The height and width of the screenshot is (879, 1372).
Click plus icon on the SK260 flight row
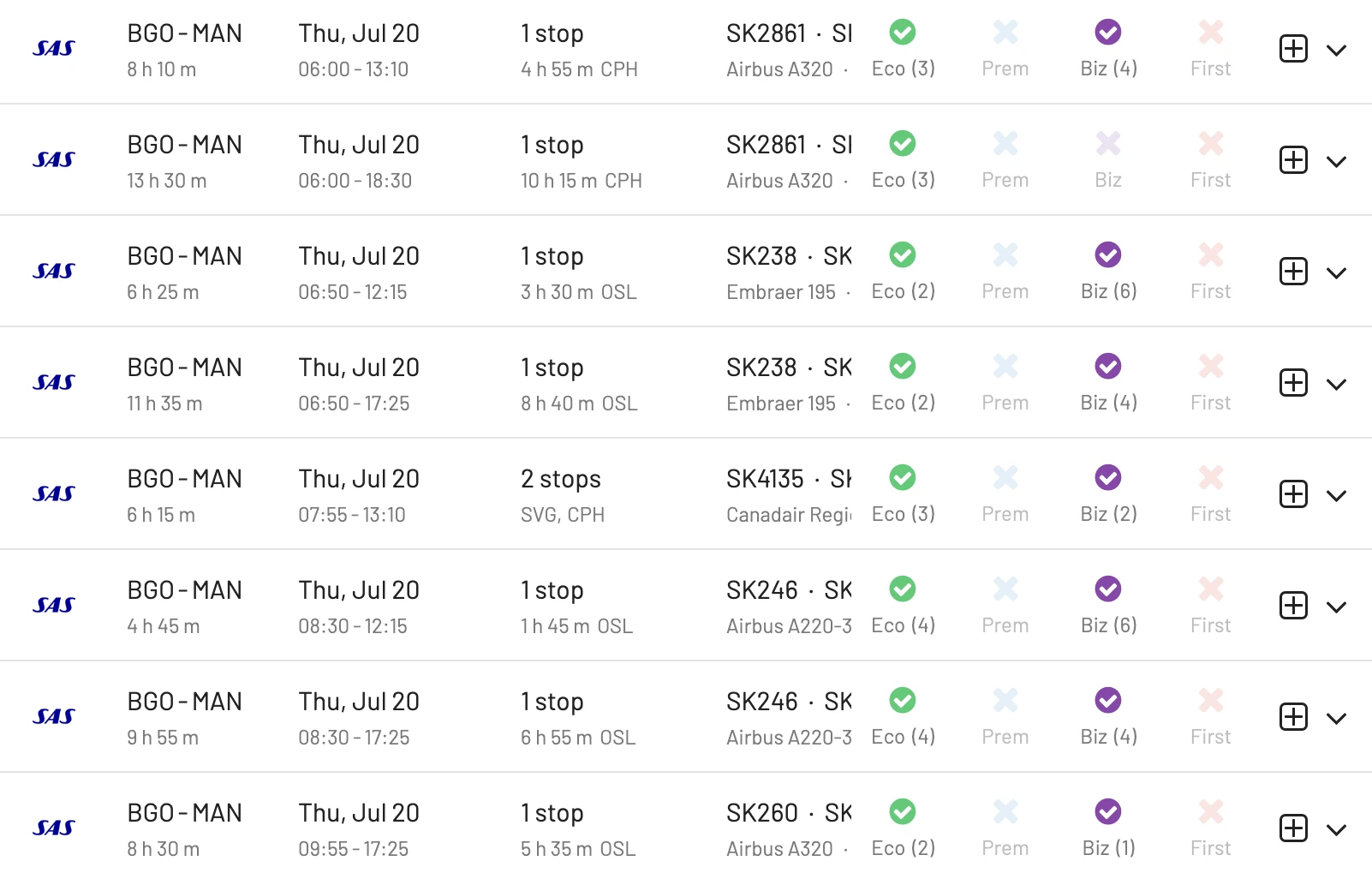click(1293, 828)
